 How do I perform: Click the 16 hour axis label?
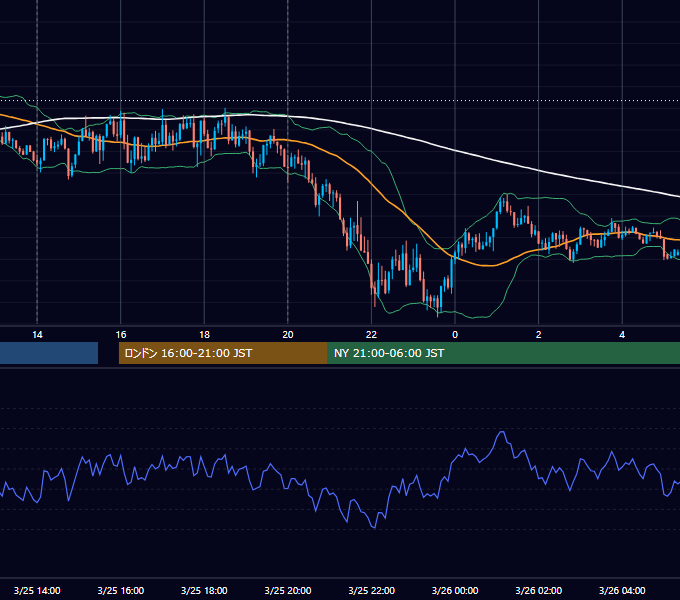[x=121, y=335]
